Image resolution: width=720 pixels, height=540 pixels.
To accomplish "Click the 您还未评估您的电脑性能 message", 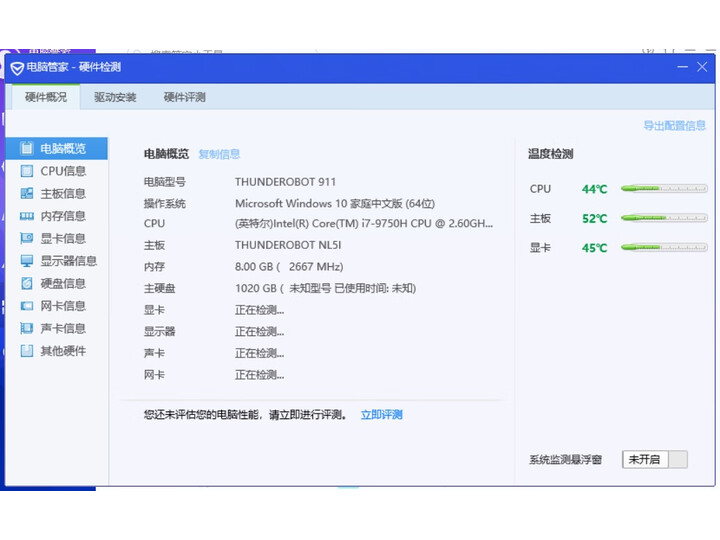I will [x=245, y=415].
